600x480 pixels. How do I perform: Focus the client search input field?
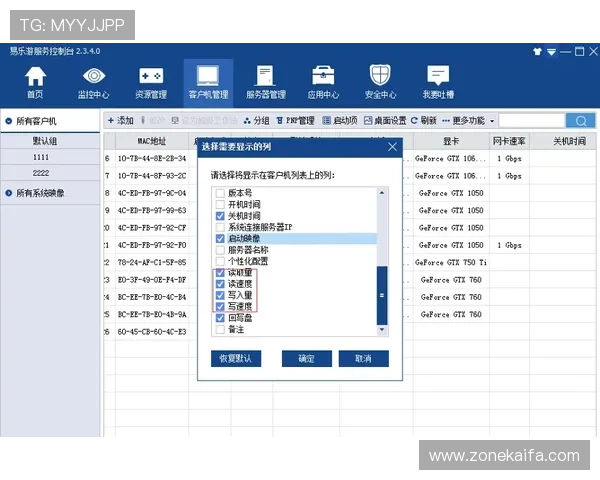click(x=532, y=121)
